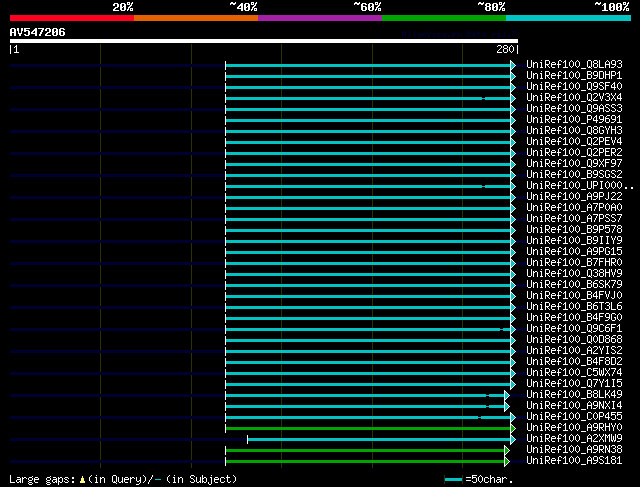This screenshot has width=640, height=487.
Task: Select the UniRef100_Q9SF40 label
Action: 574,87
